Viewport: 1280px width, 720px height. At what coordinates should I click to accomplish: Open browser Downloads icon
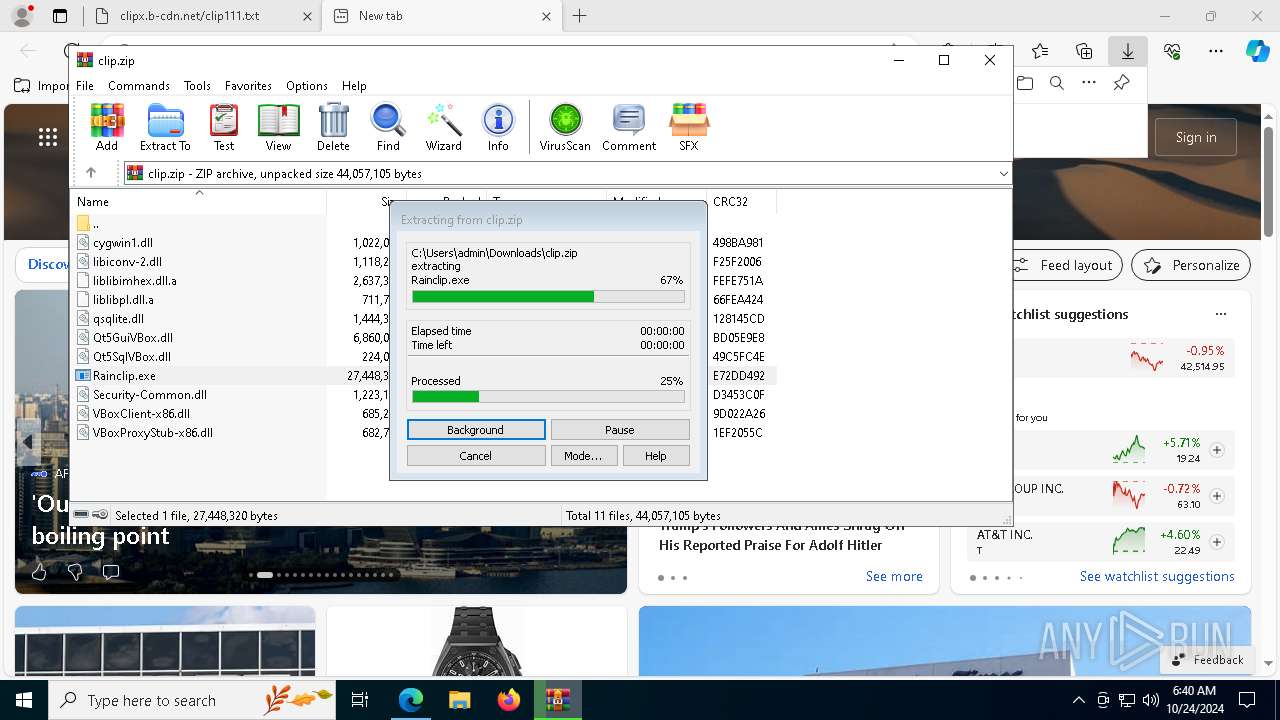tap(1128, 51)
